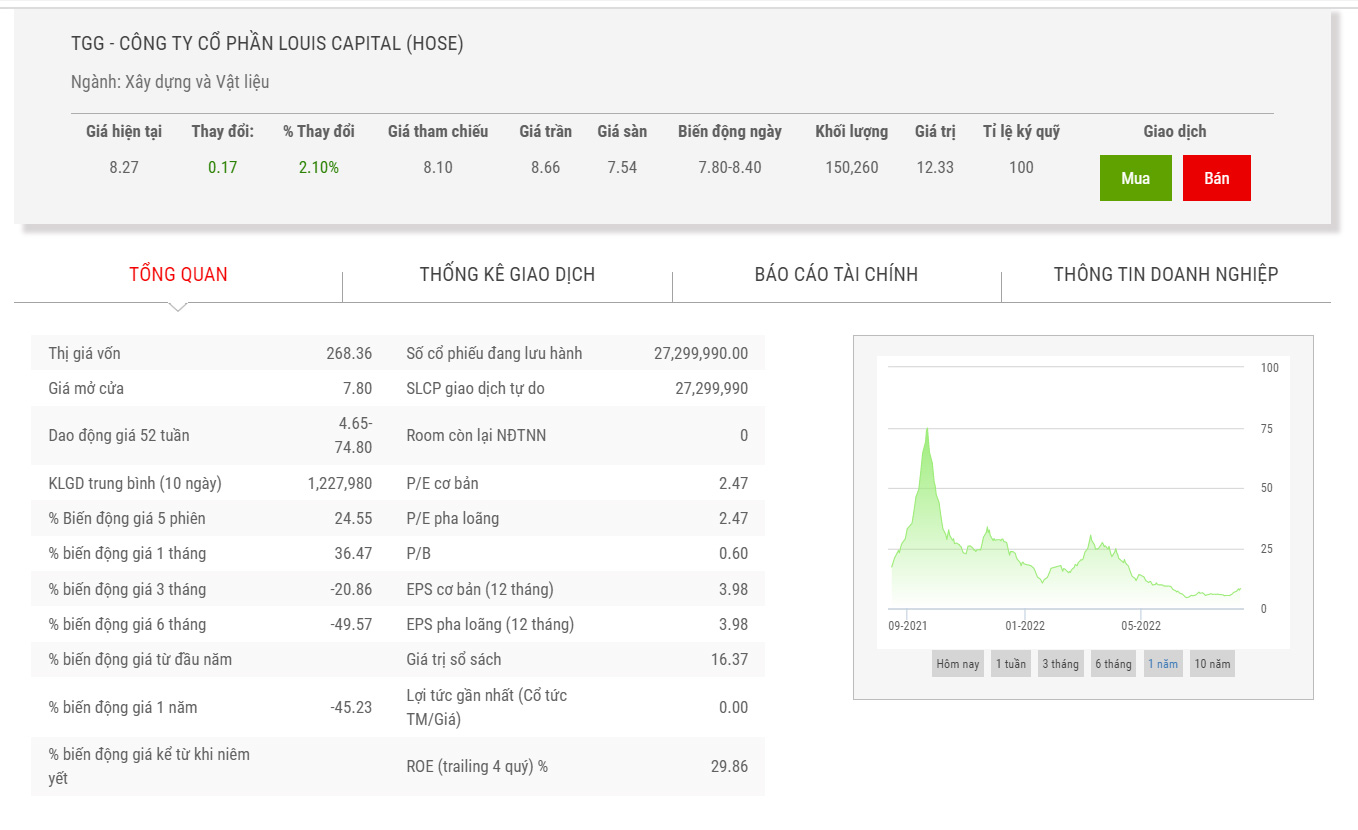Click the Thị giá vốn row
The height and width of the screenshot is (830, 1358).
coord(210,353)
